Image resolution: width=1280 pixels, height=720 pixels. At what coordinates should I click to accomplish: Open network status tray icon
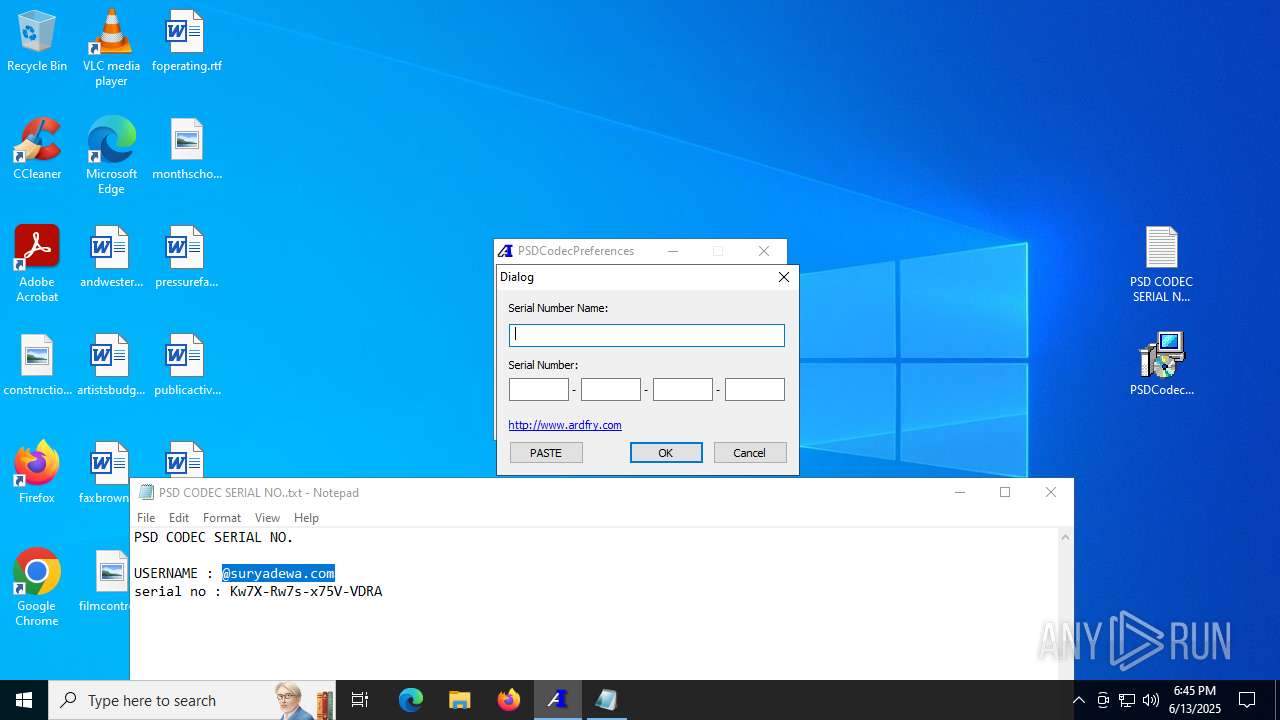[1127, 700]
